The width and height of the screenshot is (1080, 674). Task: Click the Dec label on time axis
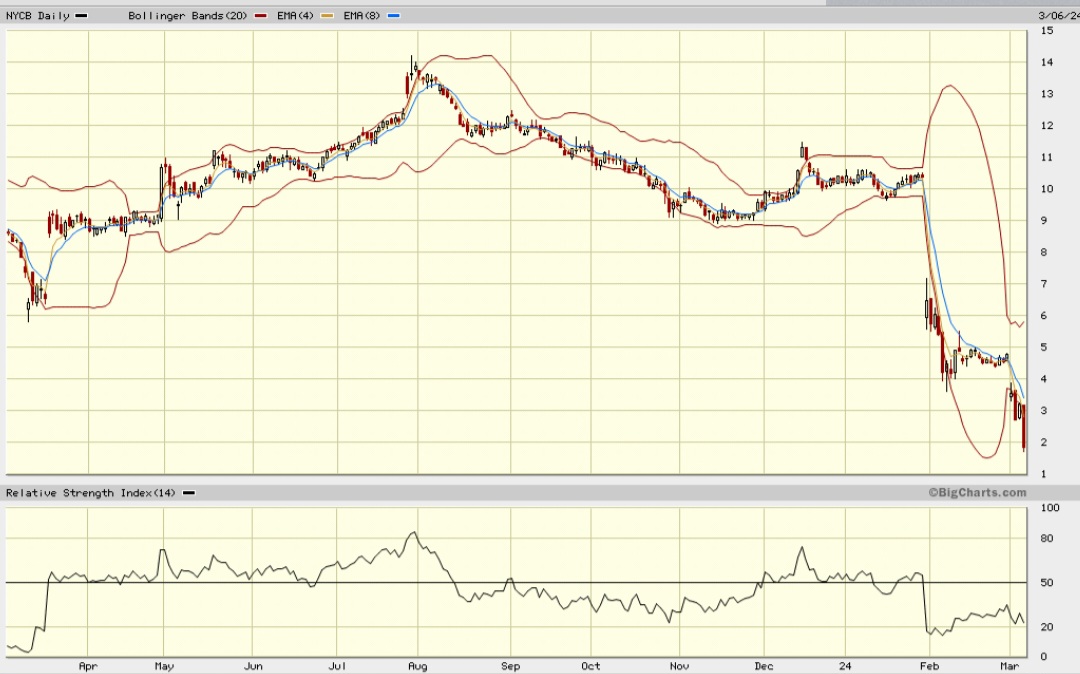tap(764, 666)
